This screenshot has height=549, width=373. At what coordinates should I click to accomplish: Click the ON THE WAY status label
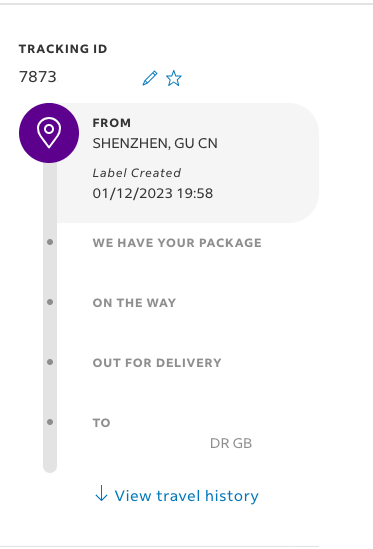coord(134,303)
